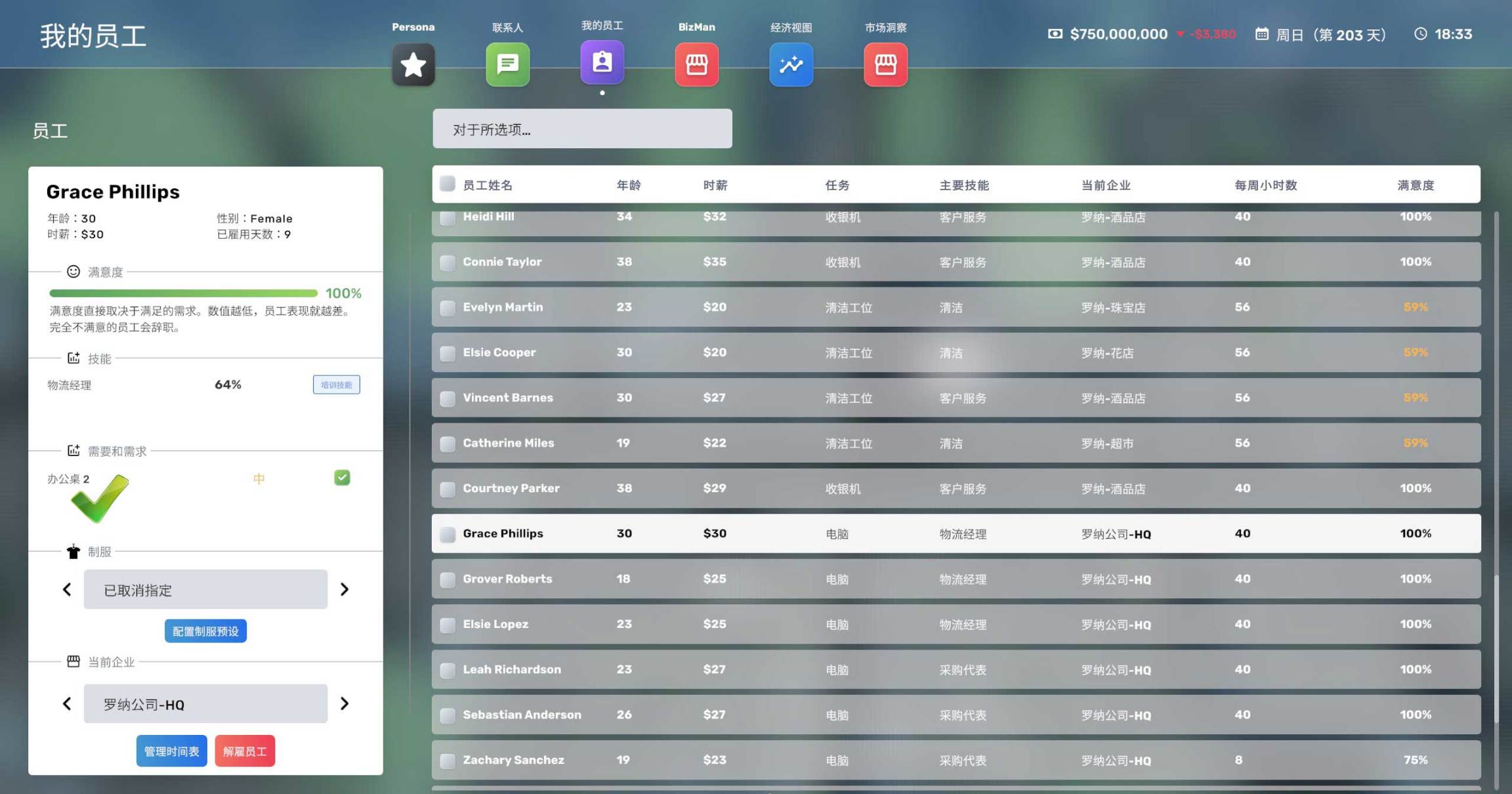Click the 配置制服预设 button
The image size is (1512, 794).
pyautogui.click(x=205, y=631)
